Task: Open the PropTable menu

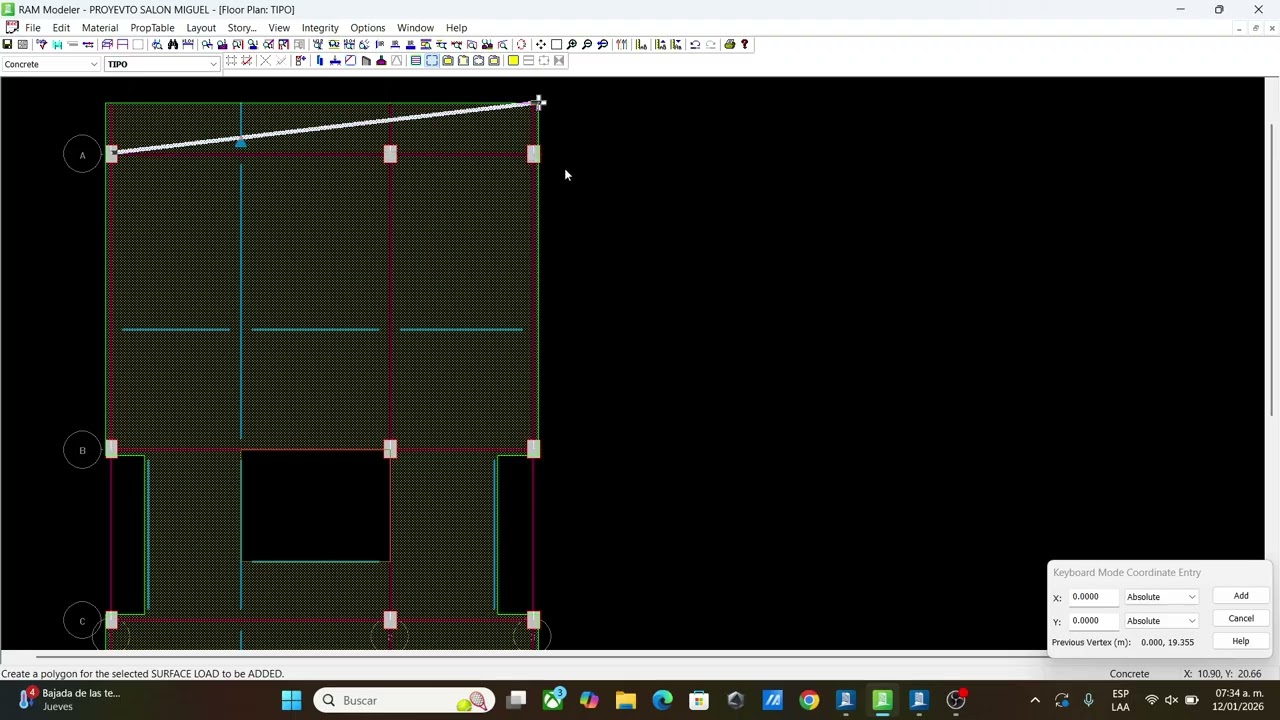Action: 152,28
